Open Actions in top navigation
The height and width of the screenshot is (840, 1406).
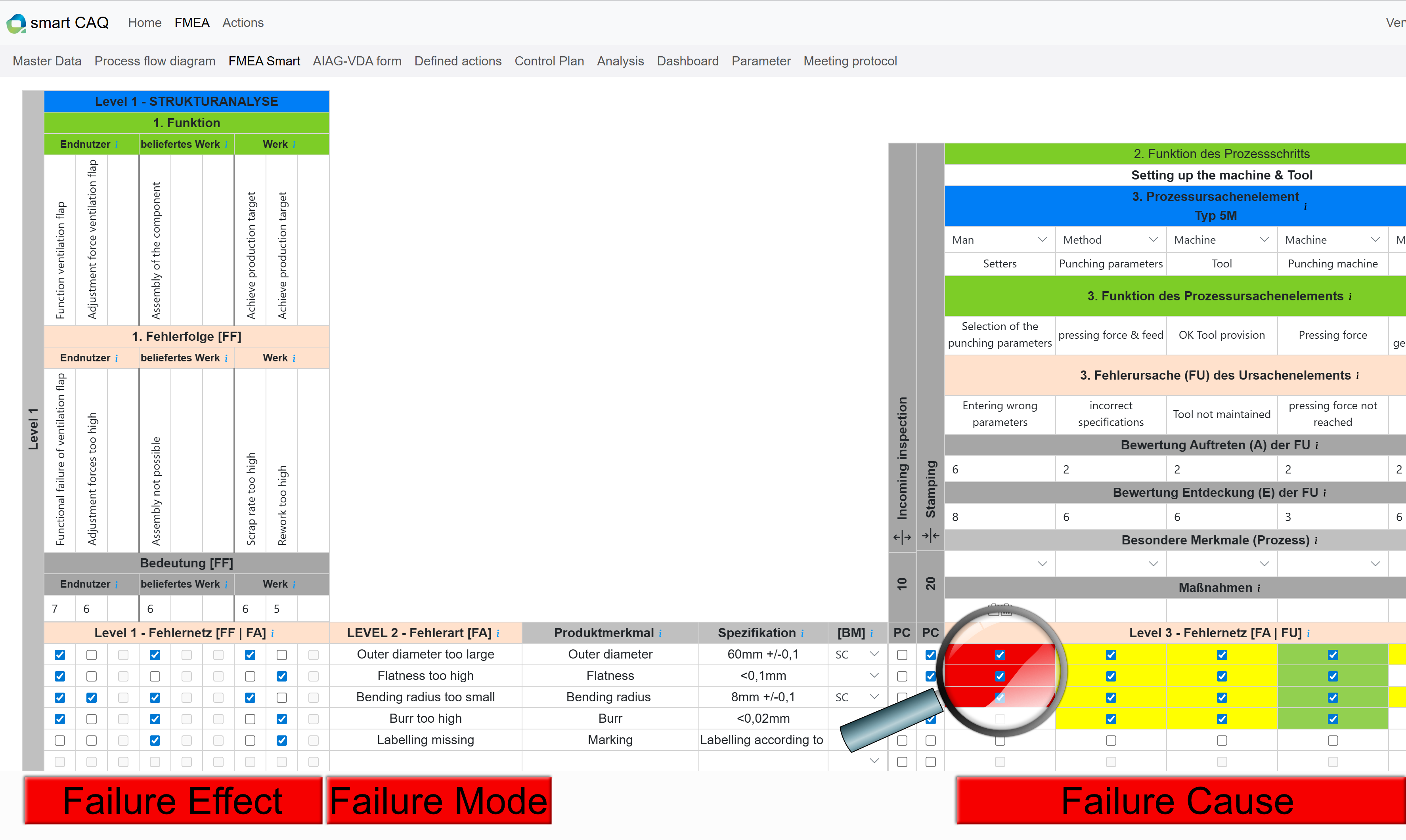point(242,23)
